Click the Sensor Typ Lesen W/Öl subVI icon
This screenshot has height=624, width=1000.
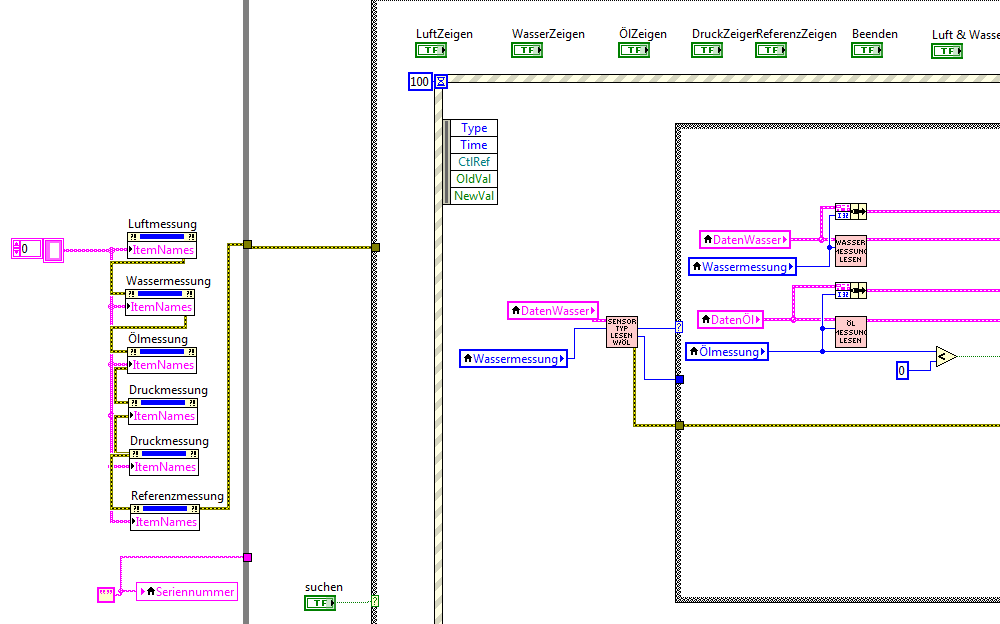click(621, 332)
